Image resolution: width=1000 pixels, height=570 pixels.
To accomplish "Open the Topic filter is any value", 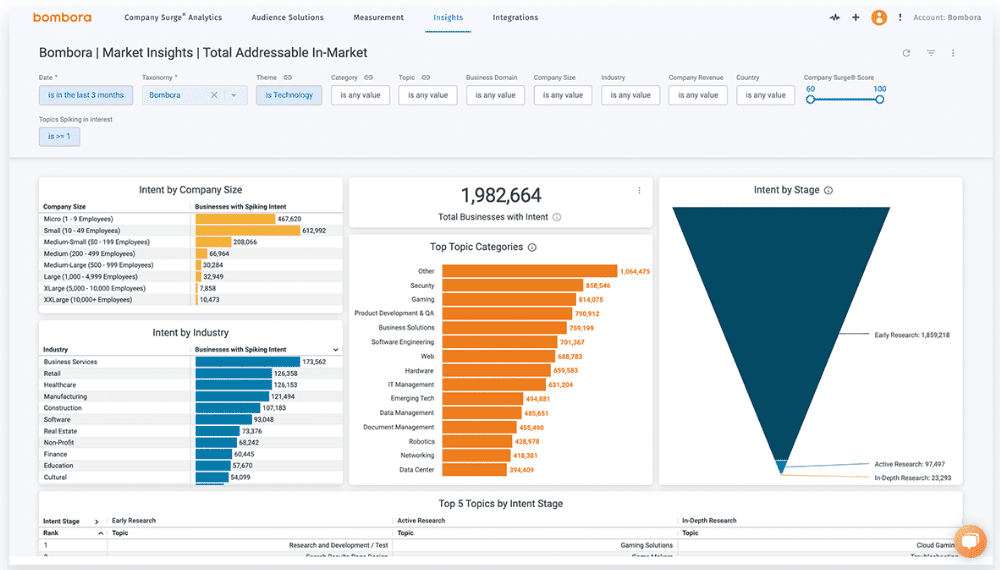I will point(428,95).
